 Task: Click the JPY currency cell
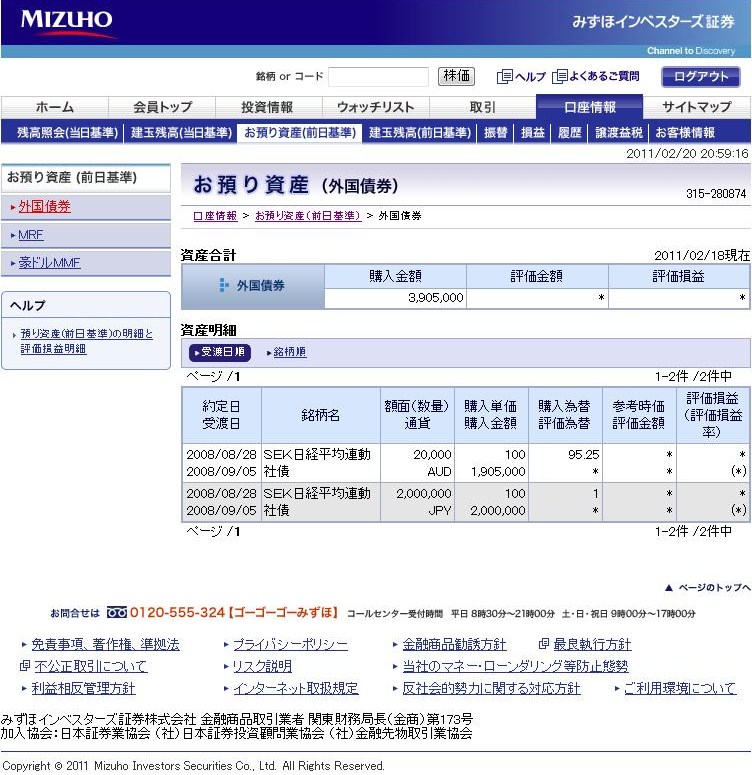(440, 510)
